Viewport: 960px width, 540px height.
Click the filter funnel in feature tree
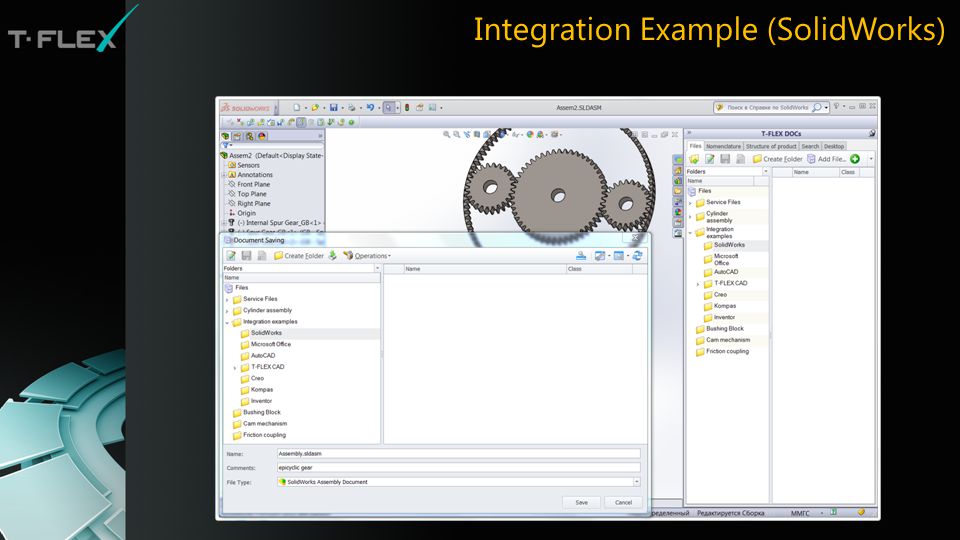(x=225, y=146)
